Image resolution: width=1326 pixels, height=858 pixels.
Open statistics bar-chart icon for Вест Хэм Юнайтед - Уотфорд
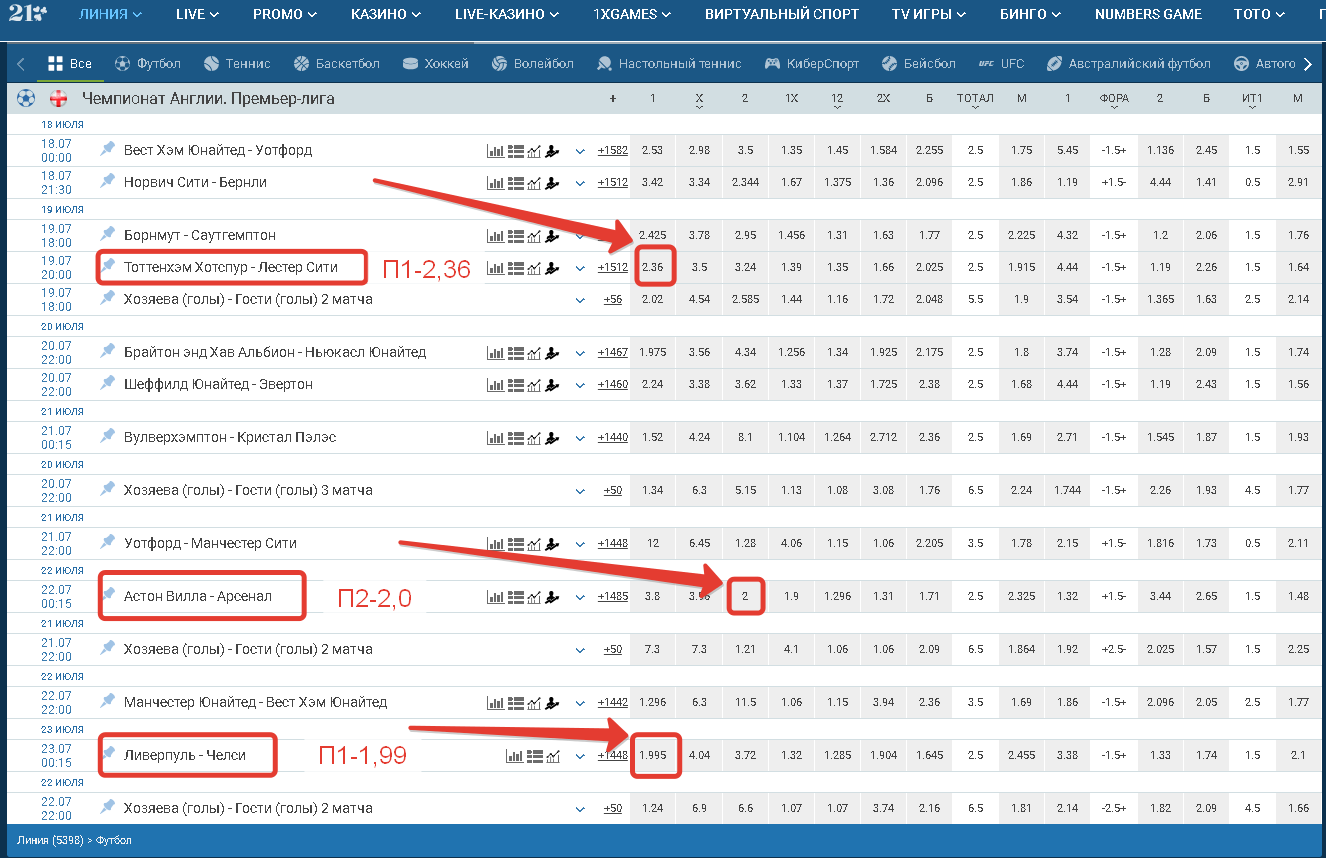pos(495,151)
